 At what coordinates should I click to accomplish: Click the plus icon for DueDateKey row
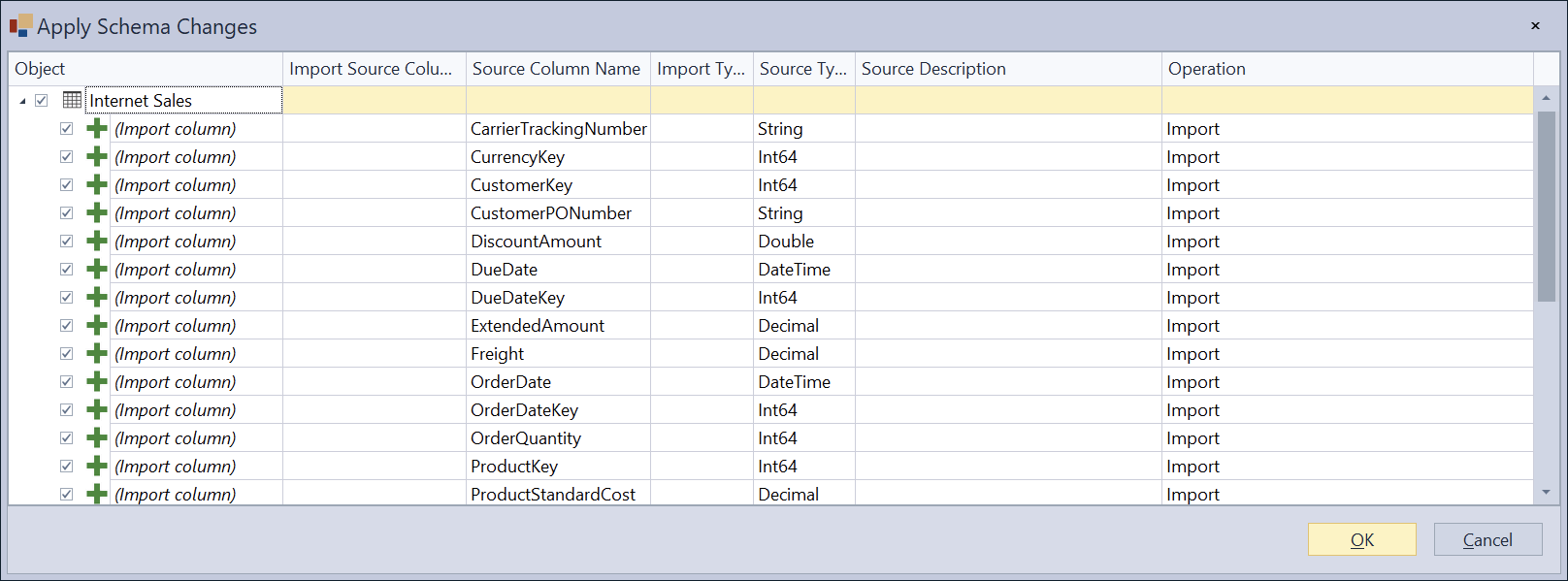(x=97, y=297)
